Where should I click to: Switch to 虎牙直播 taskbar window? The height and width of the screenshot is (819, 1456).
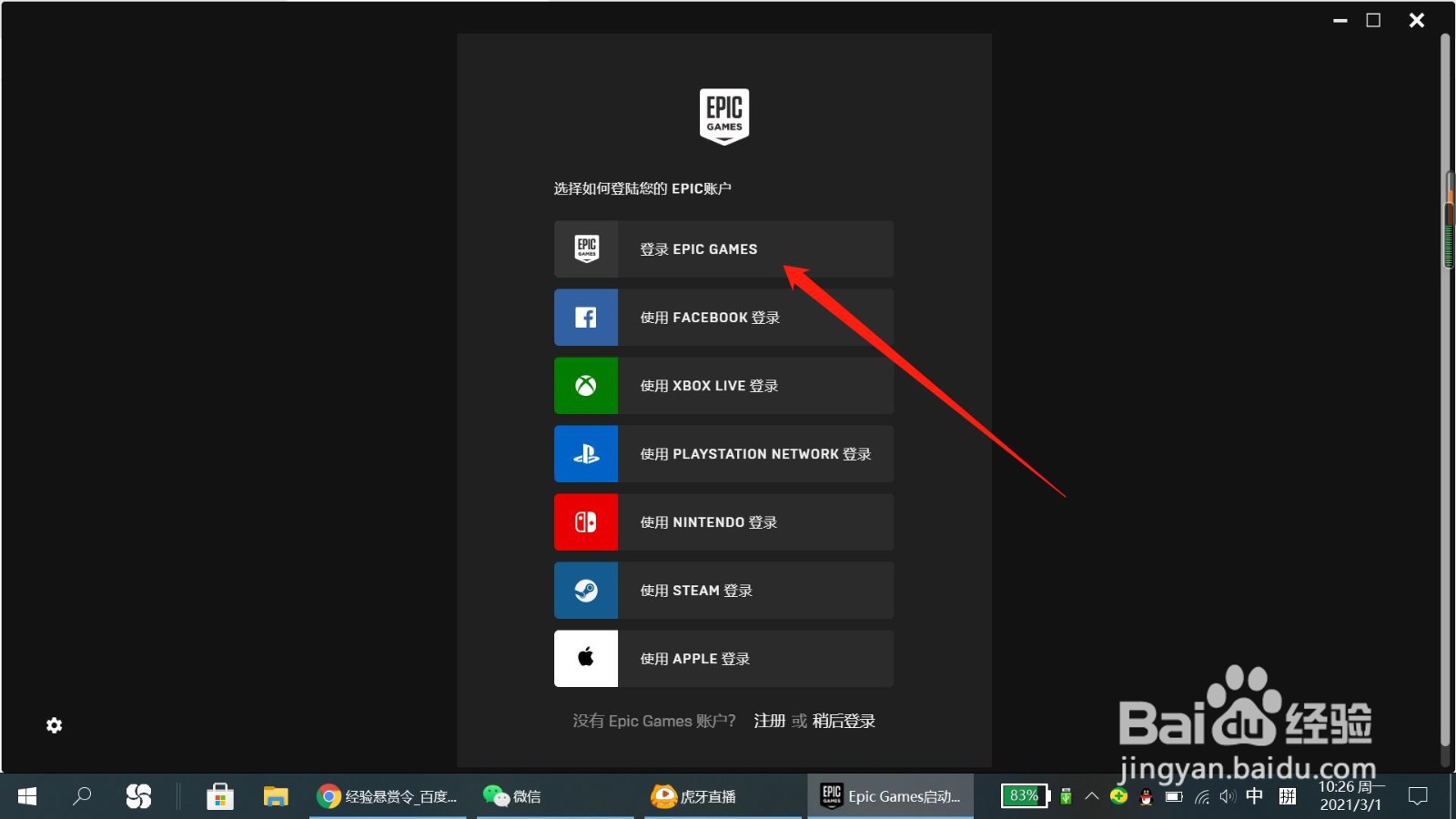click(x=723, y=796)
